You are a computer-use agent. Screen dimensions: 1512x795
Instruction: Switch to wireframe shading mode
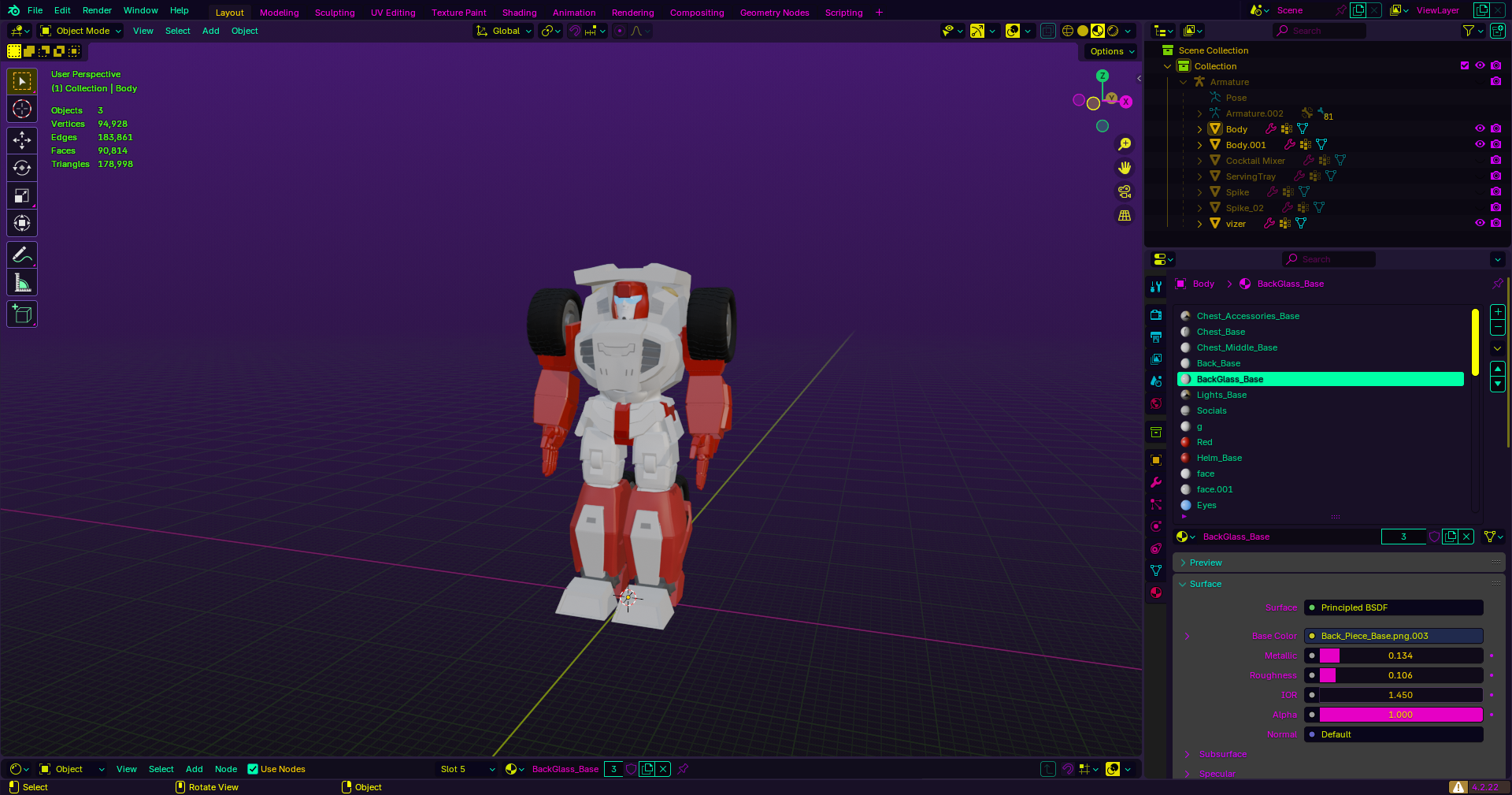pyautogui.click(x=1068, y=31)
